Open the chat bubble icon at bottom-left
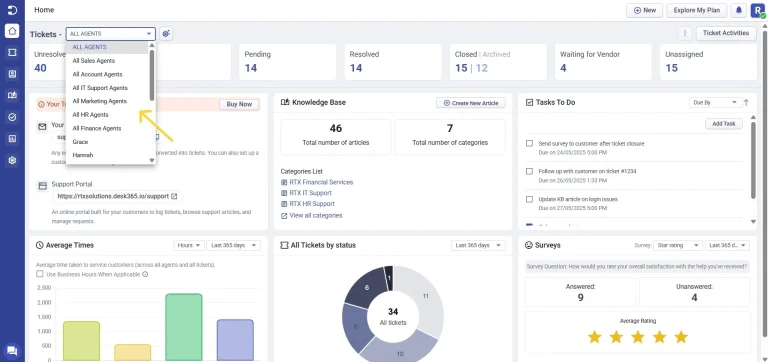Screen dimensions: 768x362 pyautogui.click(x=12, y=350)
